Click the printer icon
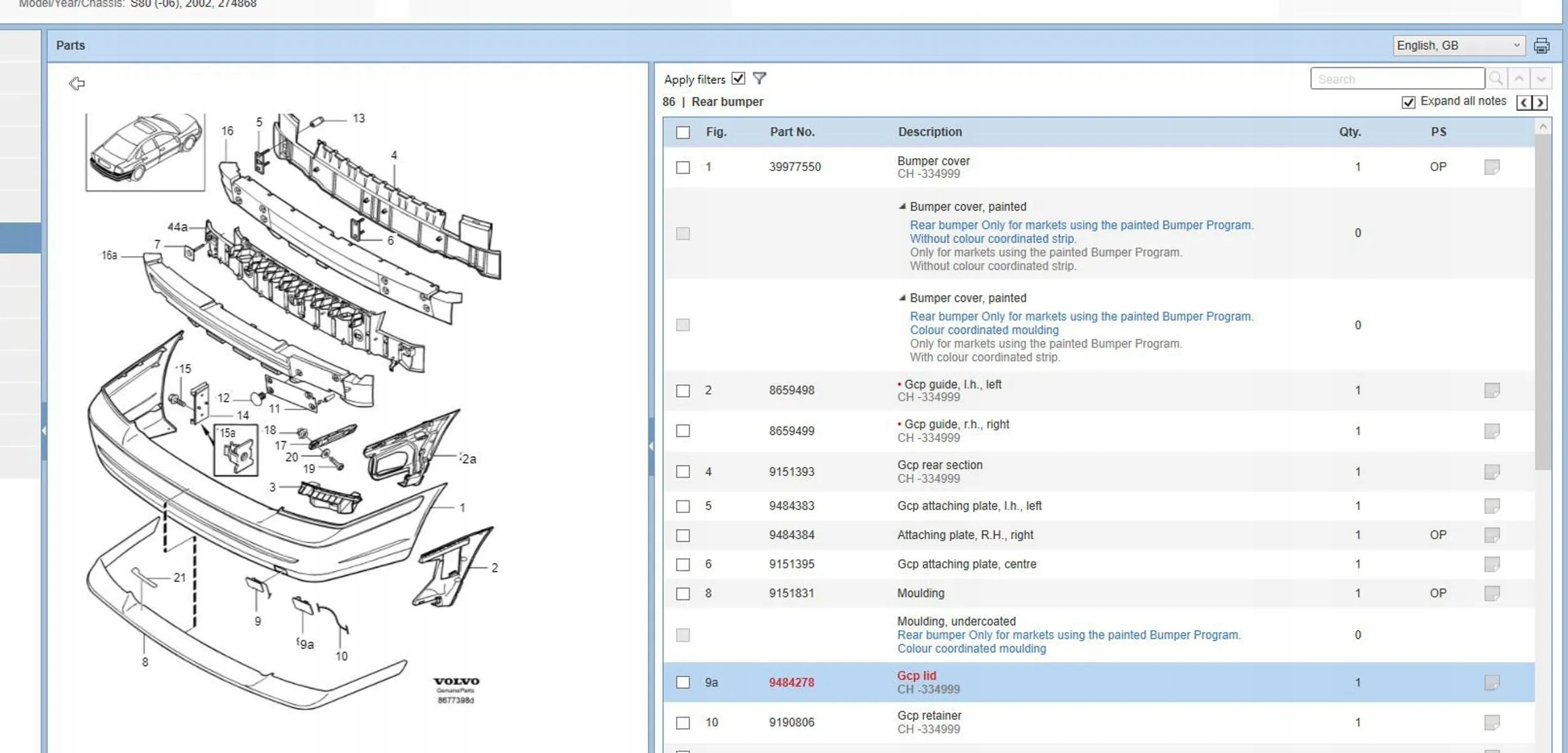Screen dimensions: 1568x753 [1541, 46]
